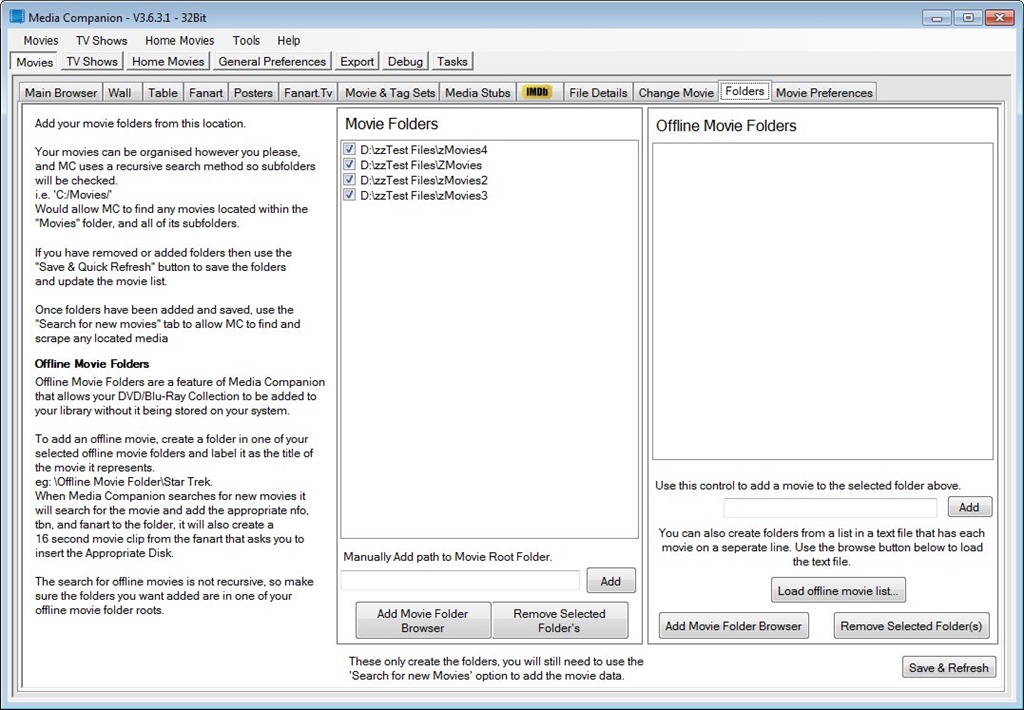1024x710 pixels.
Task: Open the General Preferences tab
Action: 272,61
